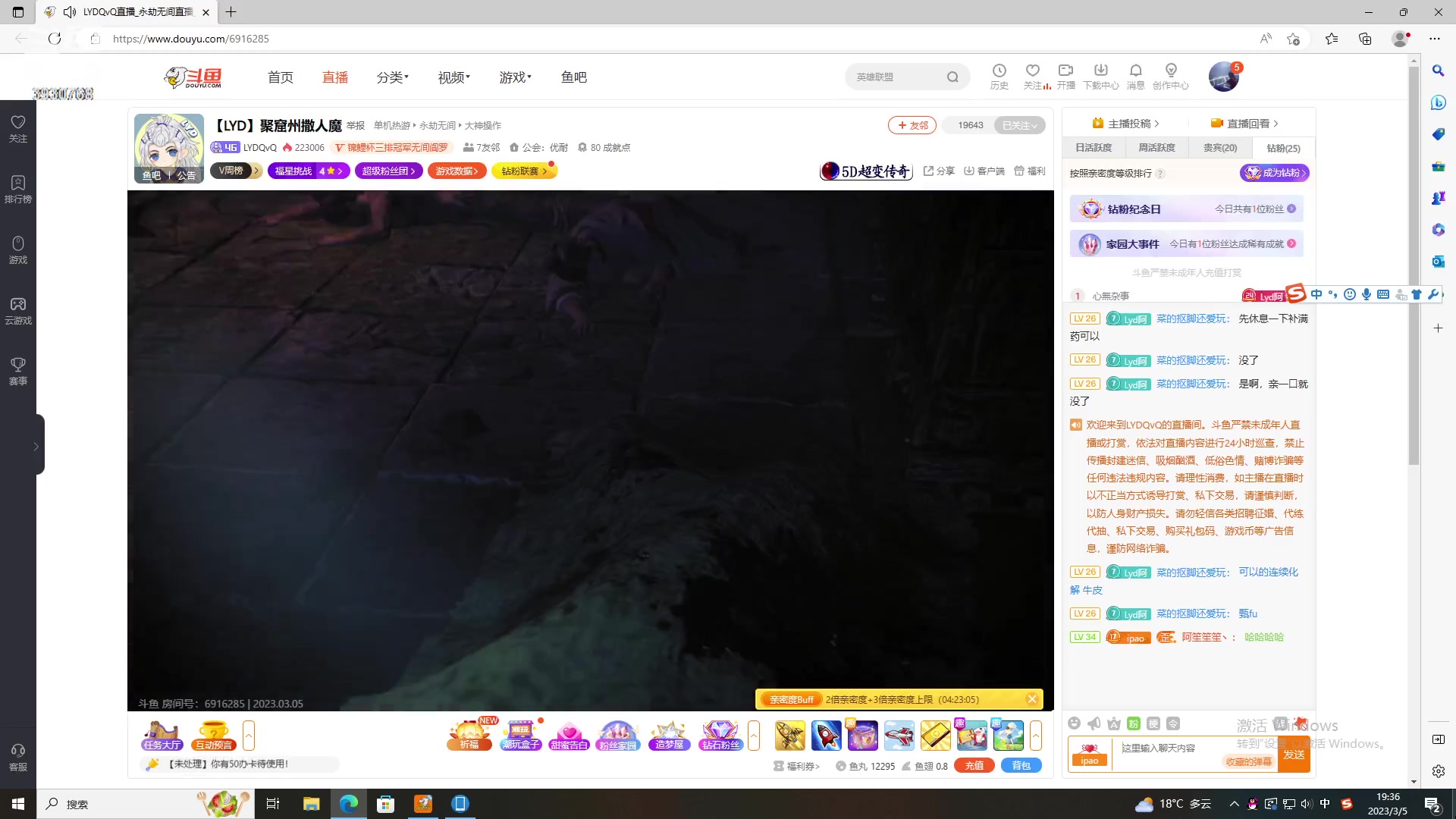
Task: Open 赛事 trophy in the left sidebar
Action: point(18,371)
